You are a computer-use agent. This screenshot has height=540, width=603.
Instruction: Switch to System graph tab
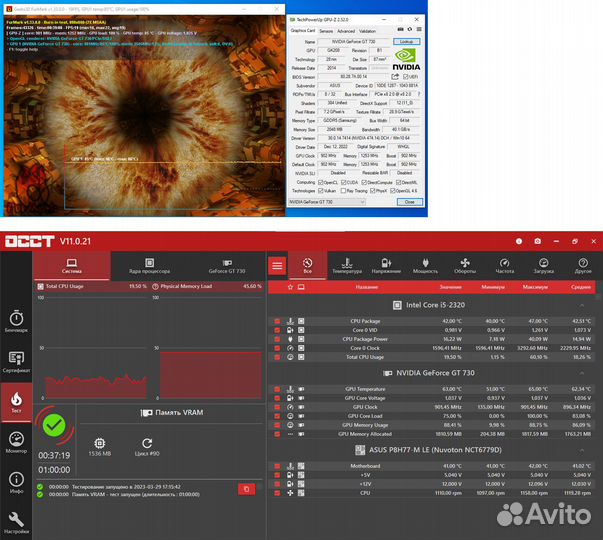point(72,266)
